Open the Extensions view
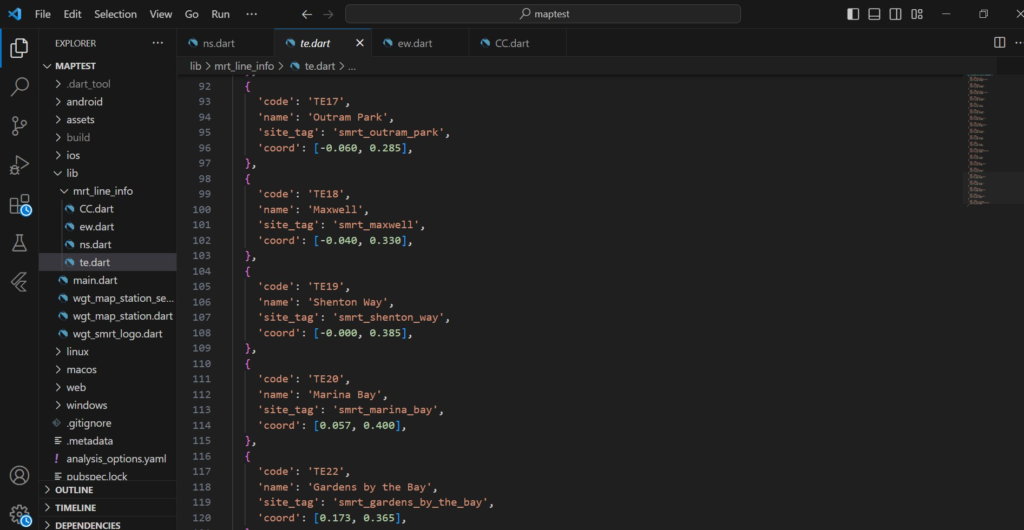This screenshot has width=1024, height=530. point(19,204)
